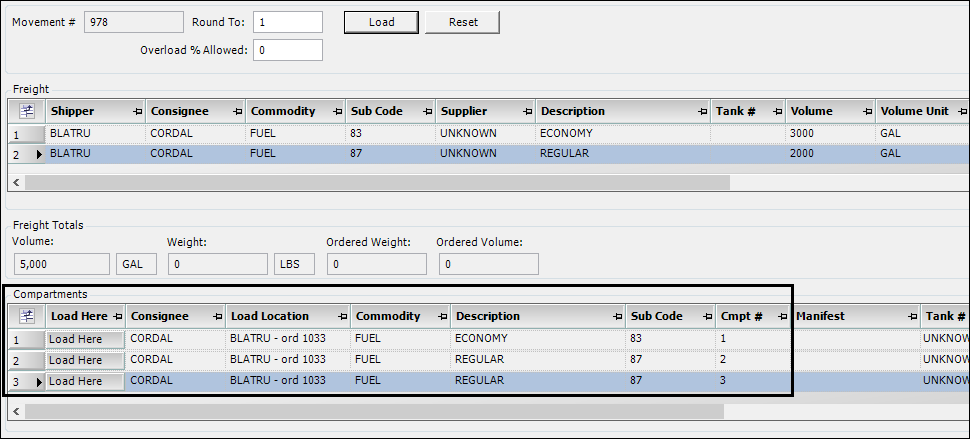Image resolution: width=970 pixels, height=439 pixels.
Task: Open the Compartments grid column chooser icon
Action: (27, 317)
